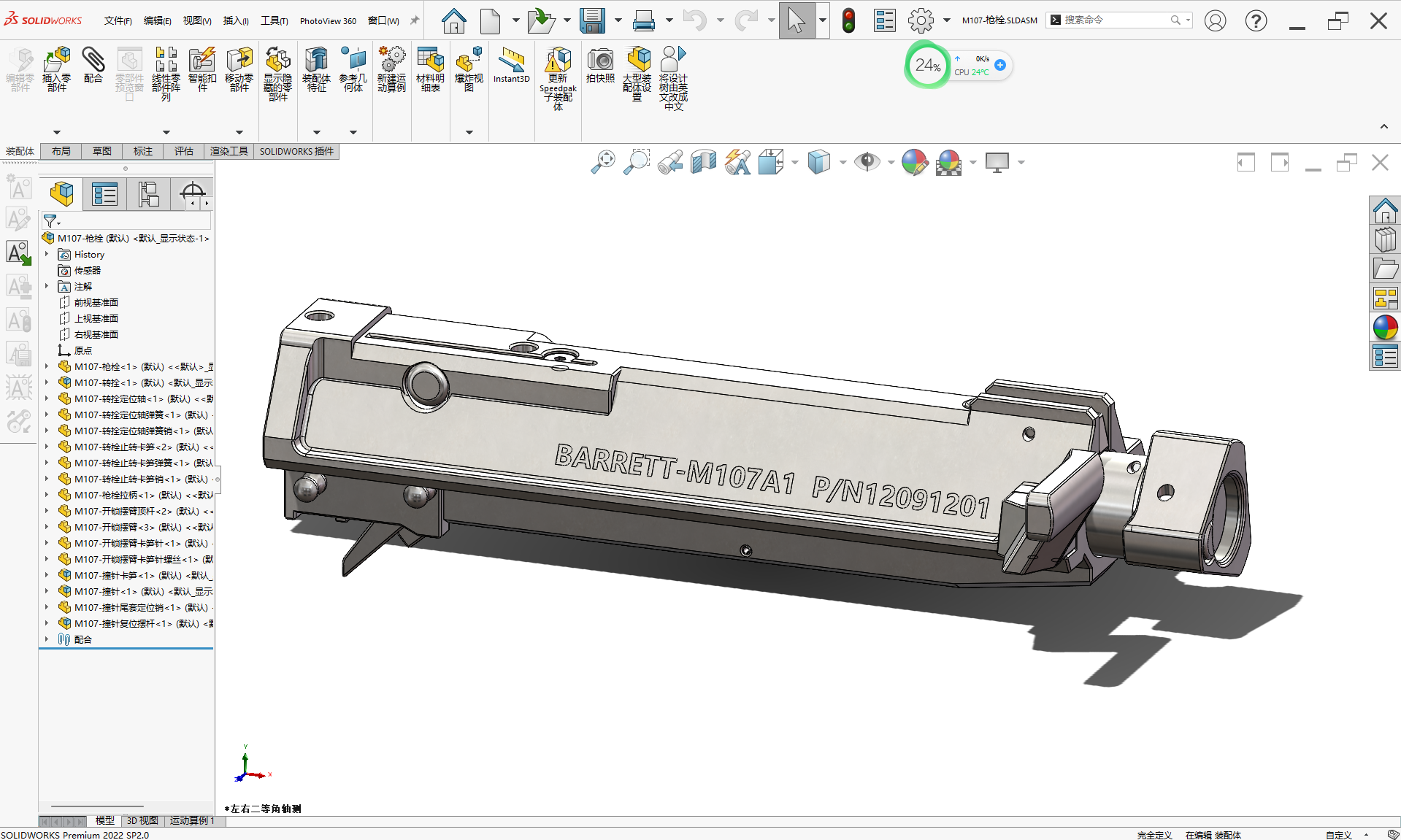Collapse the CommandManager ribbon with chevron
This screenshot has height=840, width=1401.
coord(1383,127)
